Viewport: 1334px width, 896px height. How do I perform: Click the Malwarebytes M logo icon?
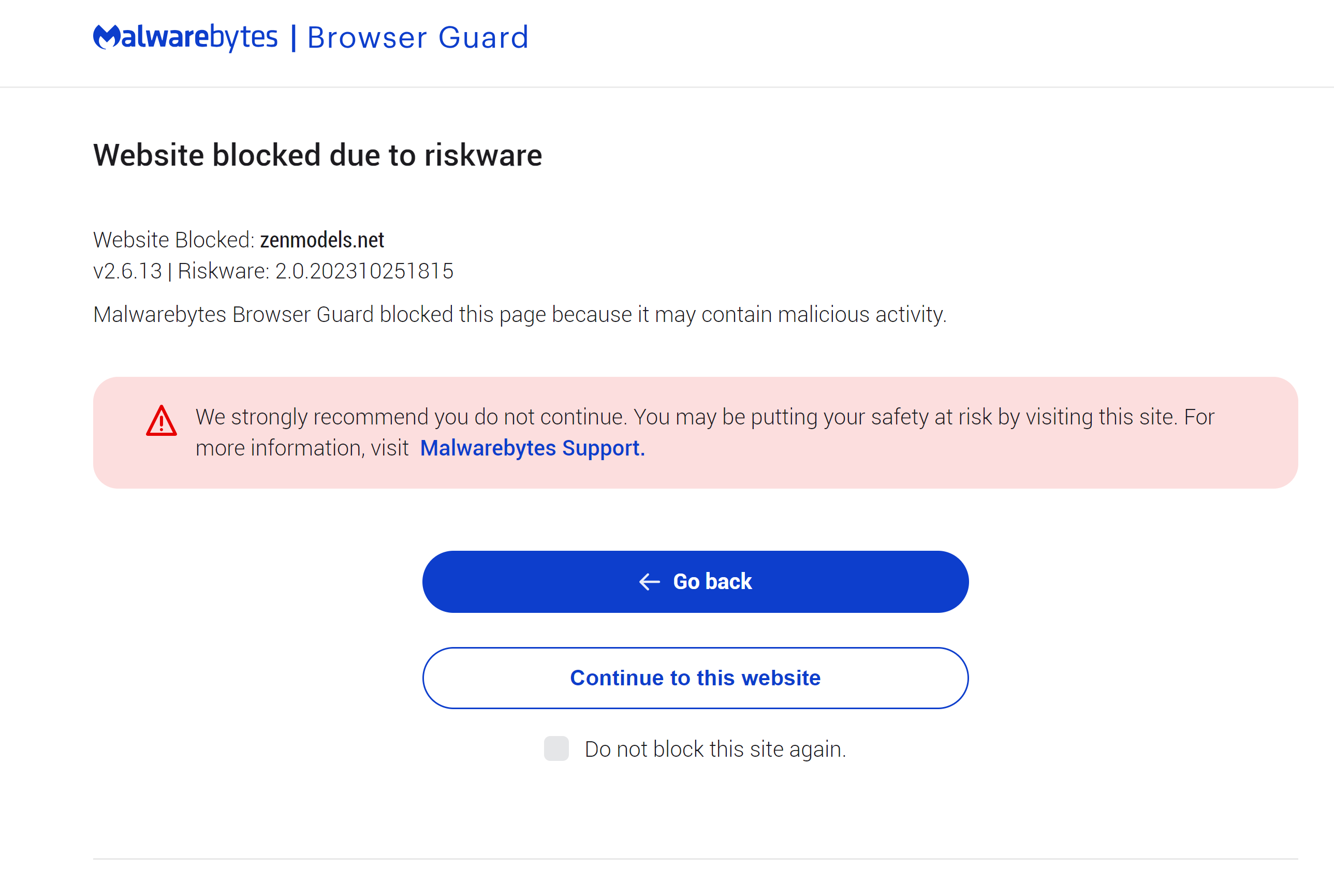pos(106,37)
